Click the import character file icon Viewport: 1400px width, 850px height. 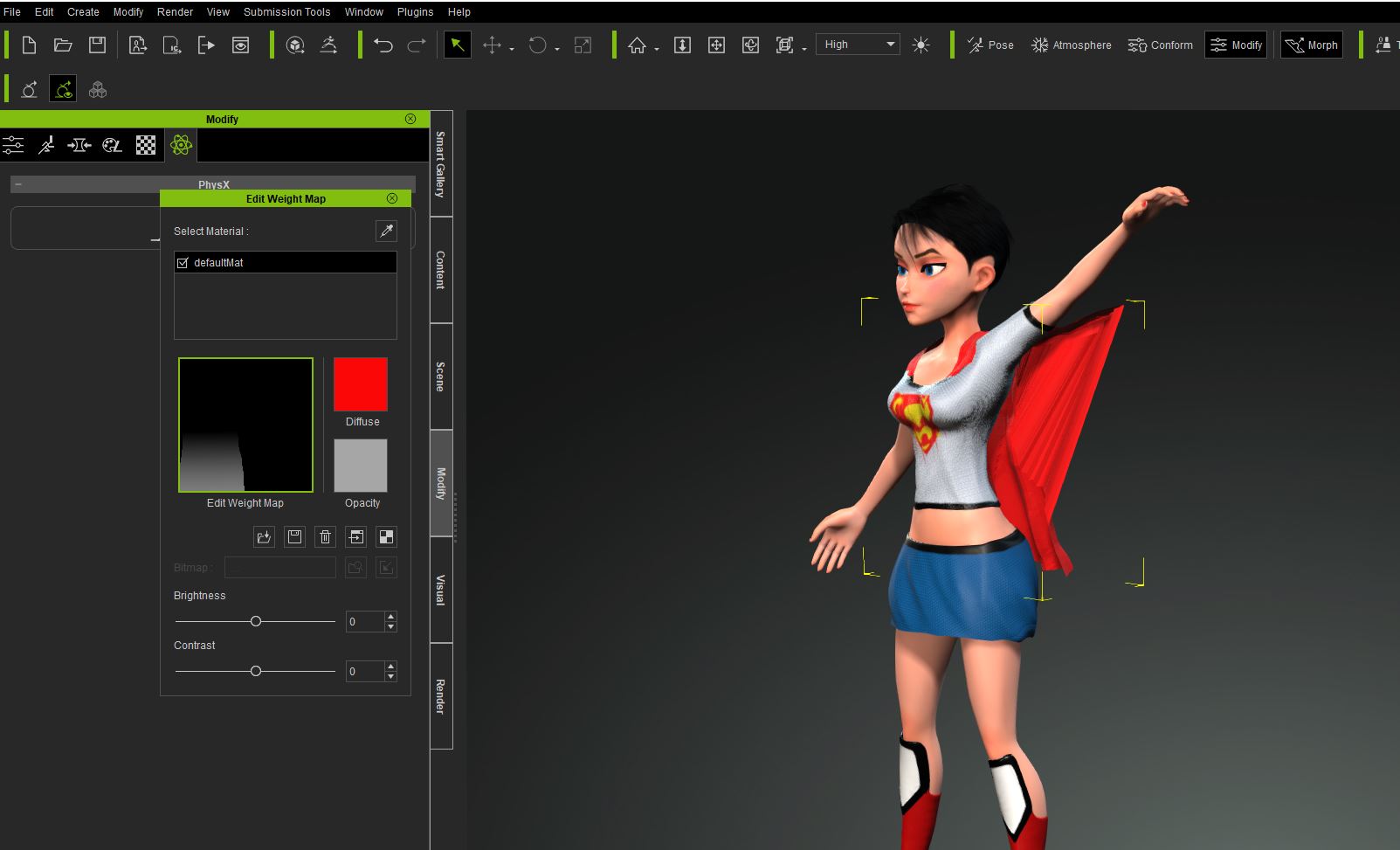[138, 45]
